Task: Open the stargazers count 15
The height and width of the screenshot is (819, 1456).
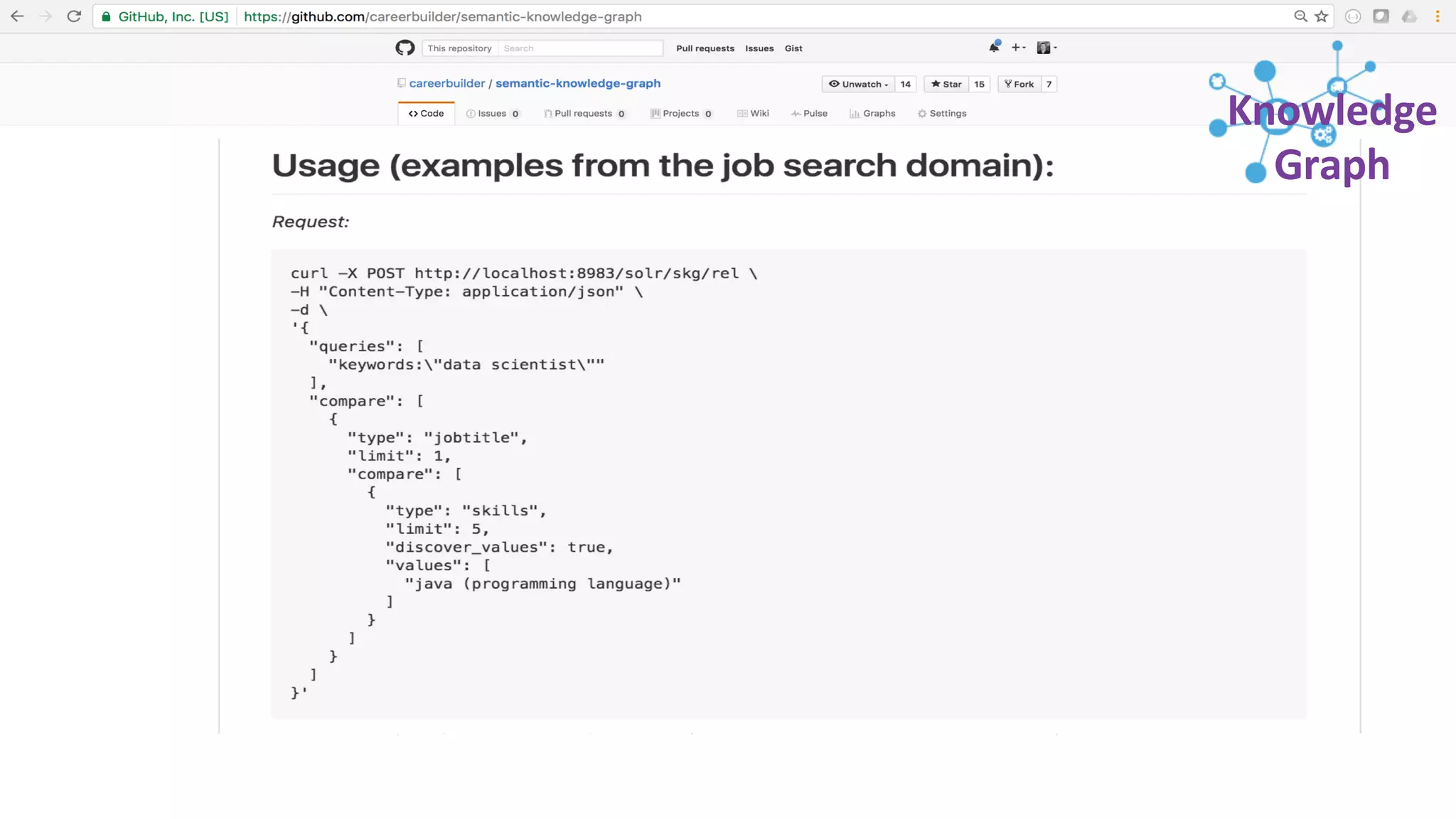Action: point(979,84)
